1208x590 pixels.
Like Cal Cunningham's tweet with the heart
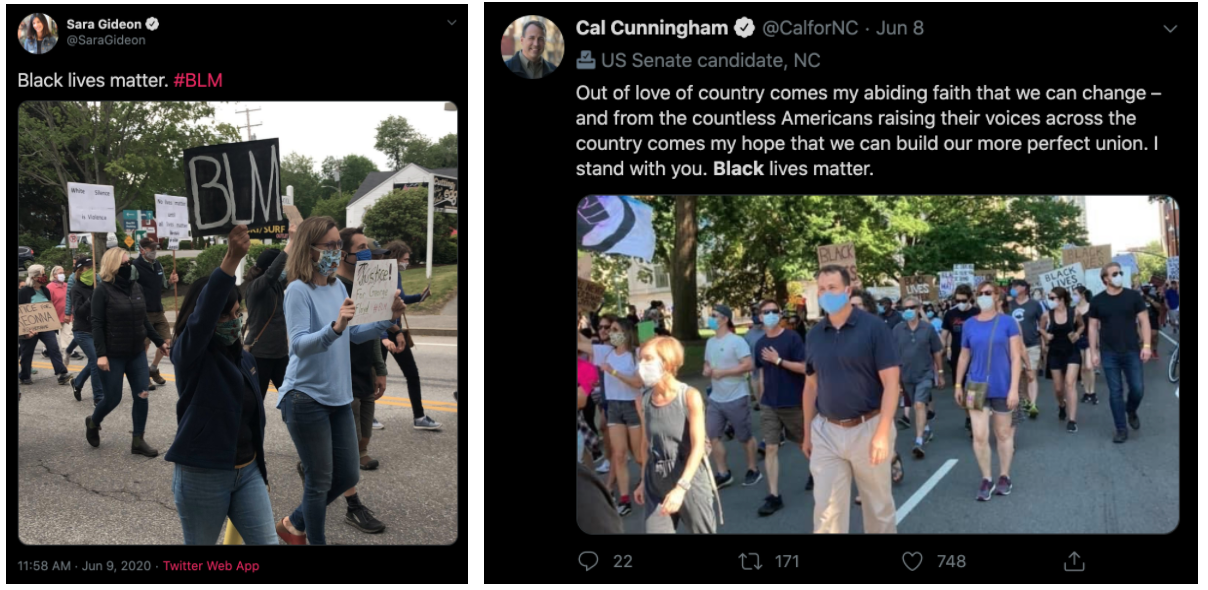pos(912,561)
